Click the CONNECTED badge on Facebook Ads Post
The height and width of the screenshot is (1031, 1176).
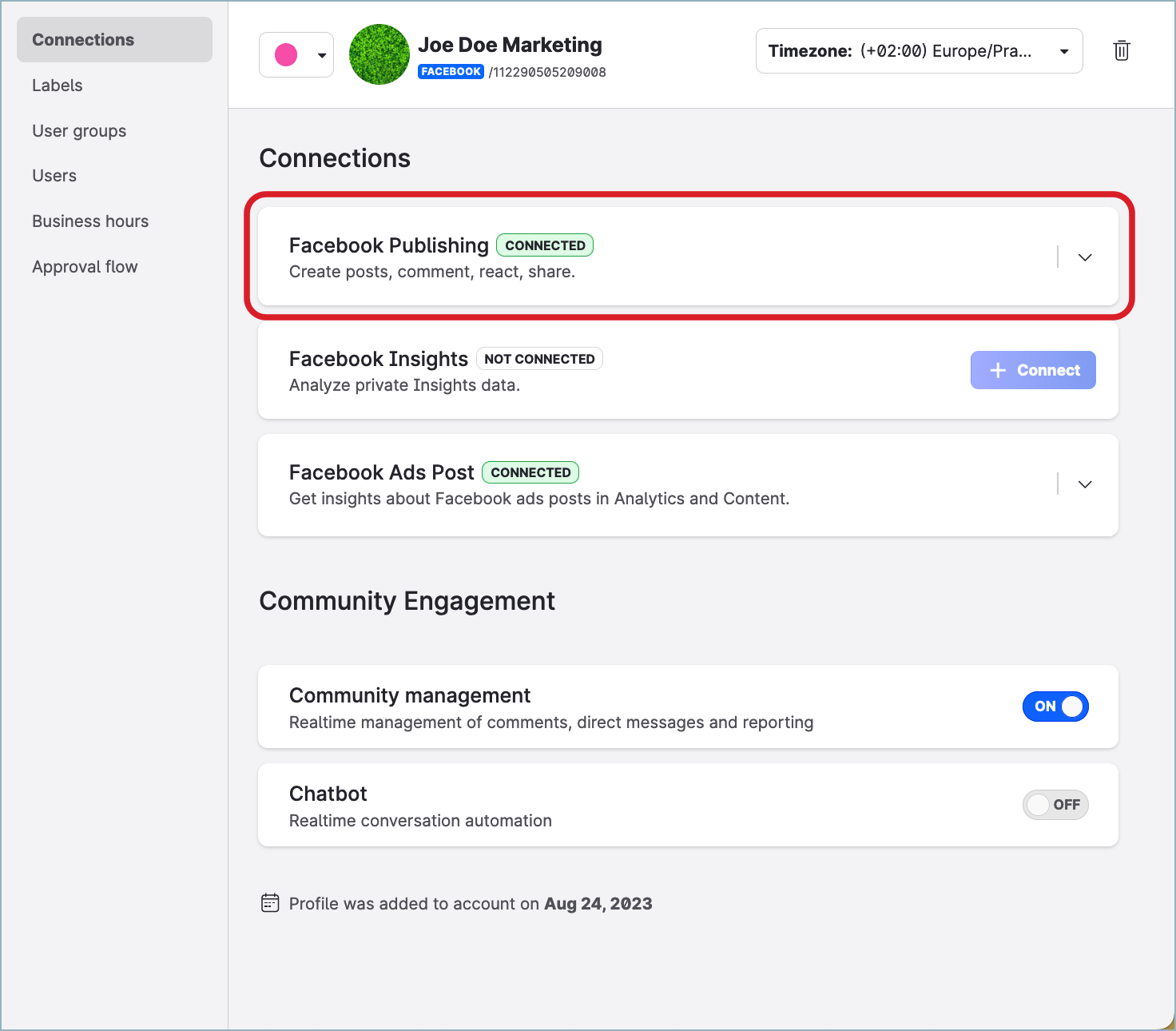[x=530, y=472]
